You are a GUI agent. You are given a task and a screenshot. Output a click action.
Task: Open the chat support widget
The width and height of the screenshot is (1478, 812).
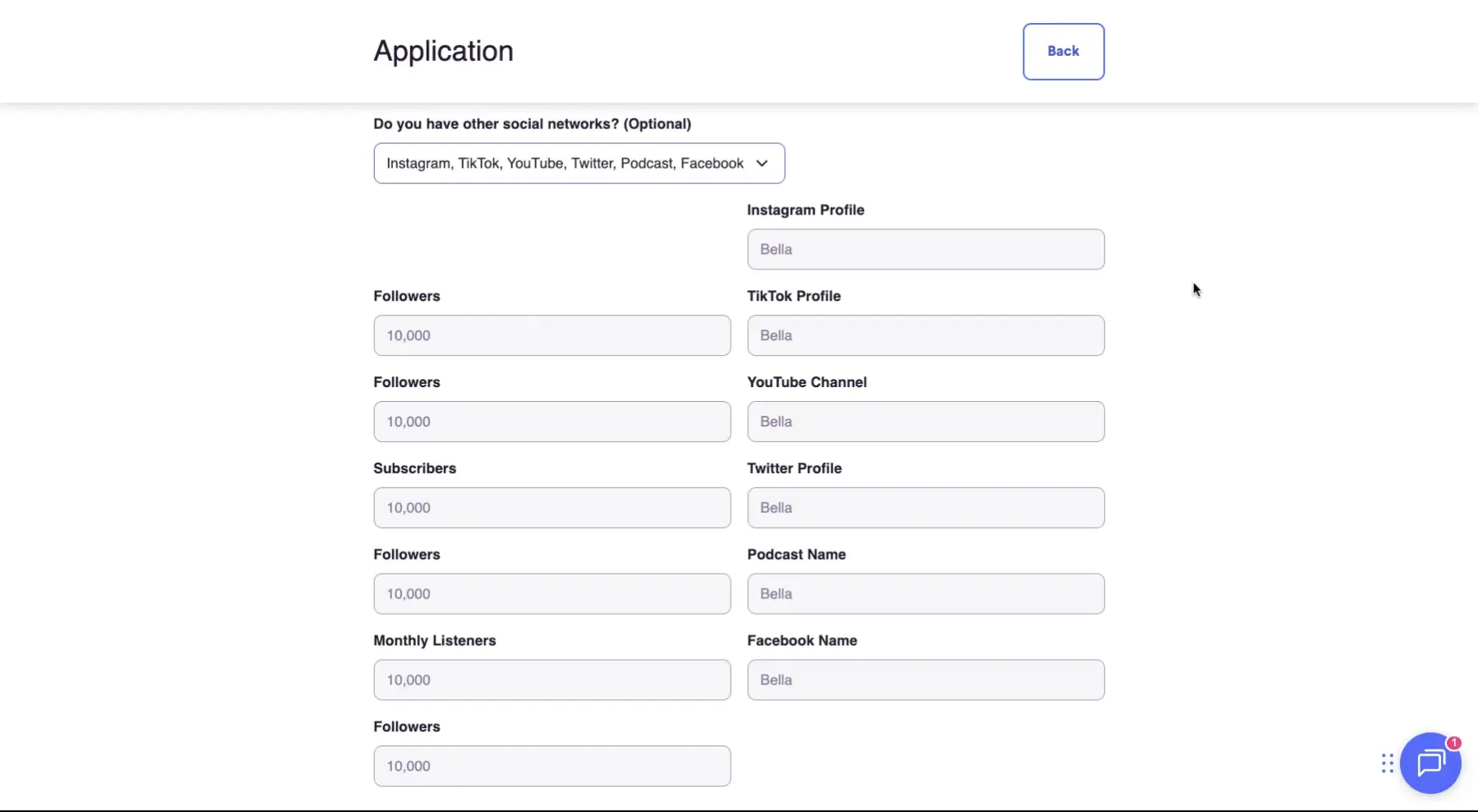pos(1430,764)
